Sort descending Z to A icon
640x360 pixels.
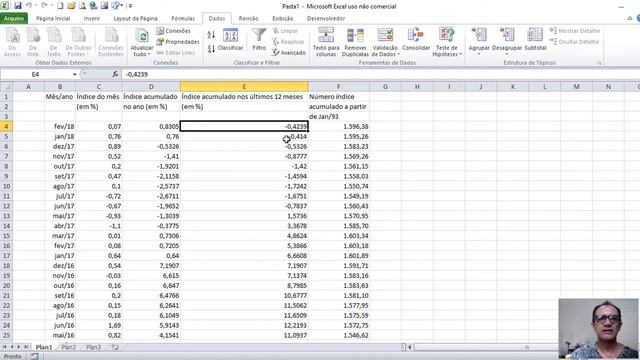(x=211, y=49)
